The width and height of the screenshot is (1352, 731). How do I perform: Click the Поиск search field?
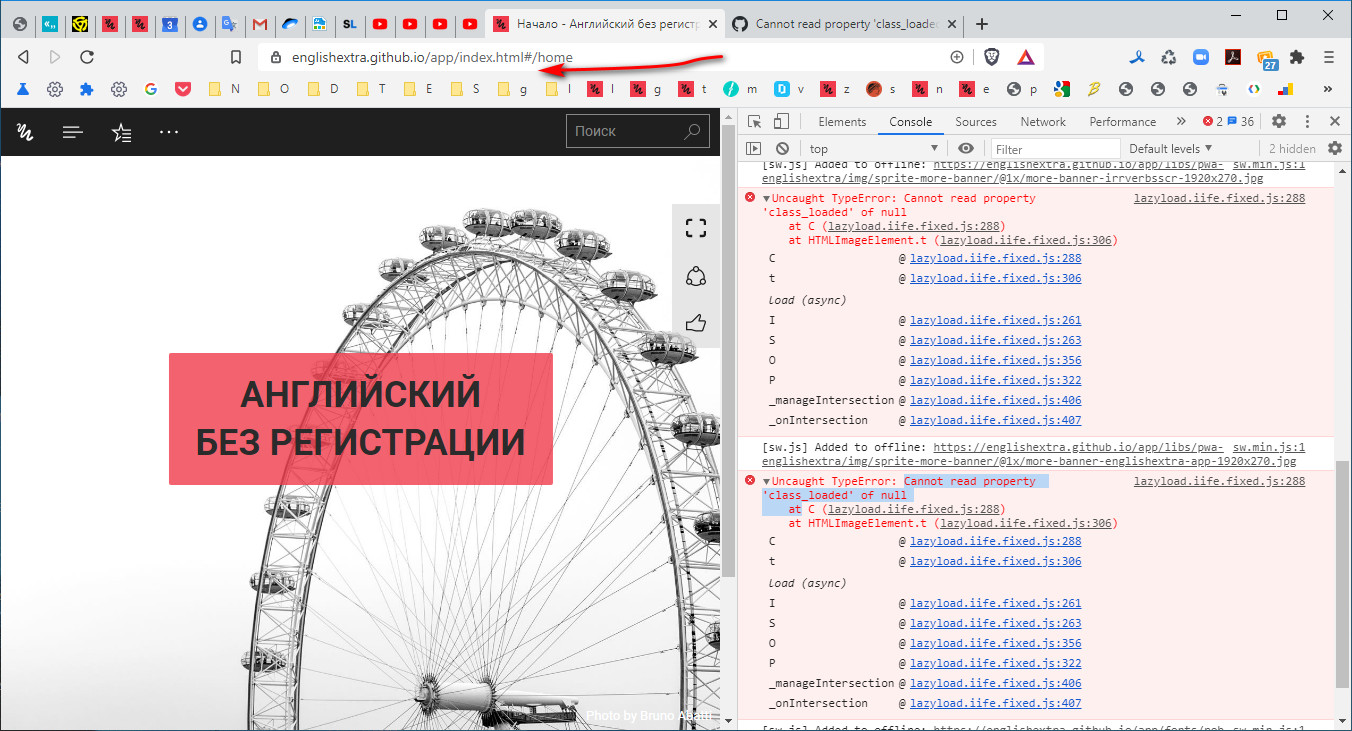coord(638,131)
